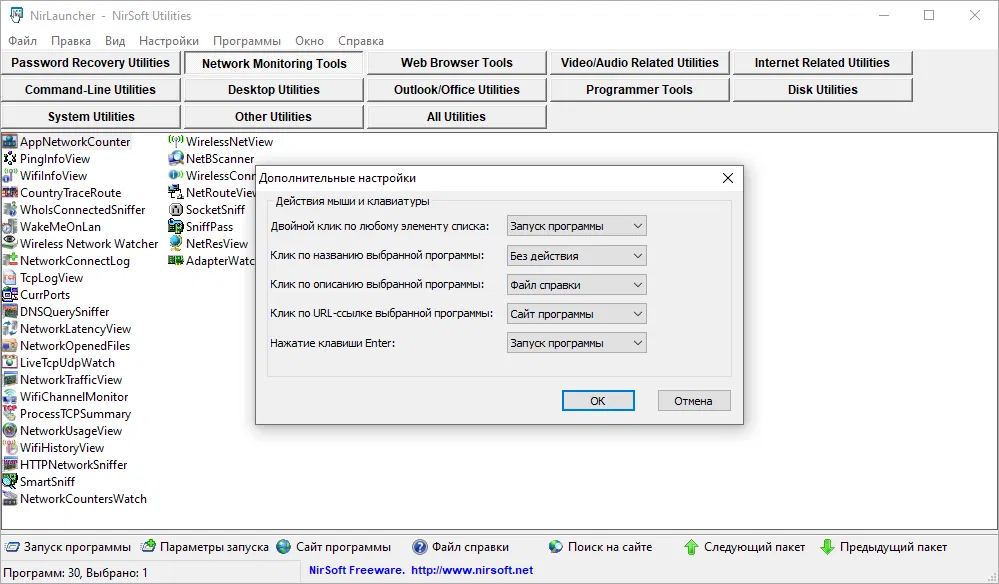Close the Дополнительные настройки dialog

[x=728, y=178]
